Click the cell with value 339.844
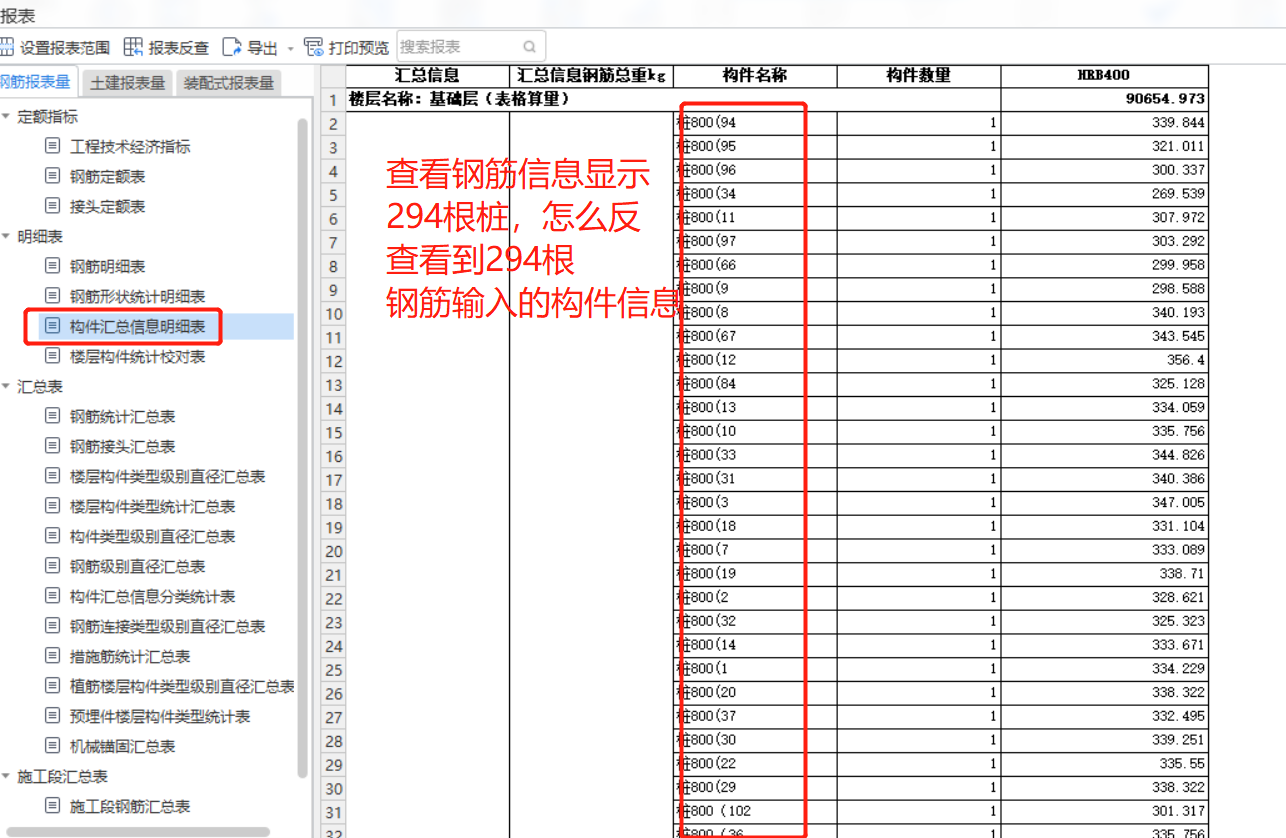 tap(1105, 123)
